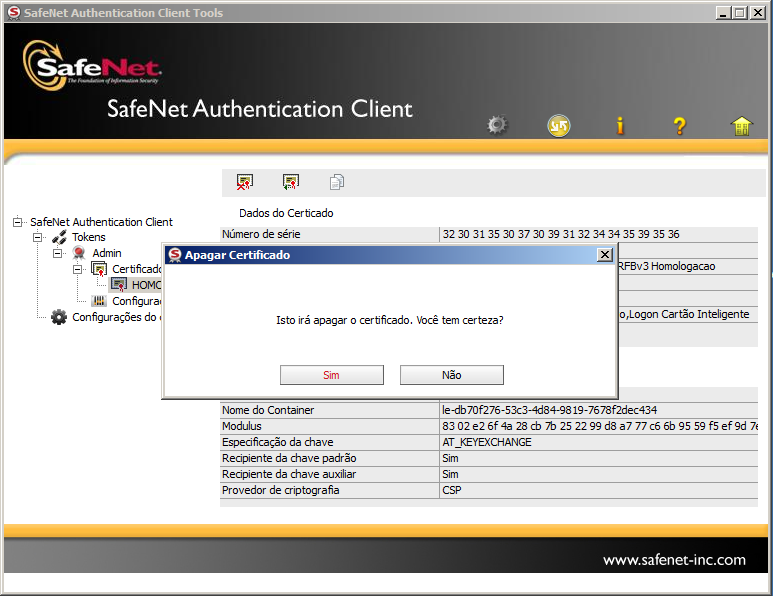Collapse the Certificados tree node
Screen dimensions: 773x596
tap(77, 270)
